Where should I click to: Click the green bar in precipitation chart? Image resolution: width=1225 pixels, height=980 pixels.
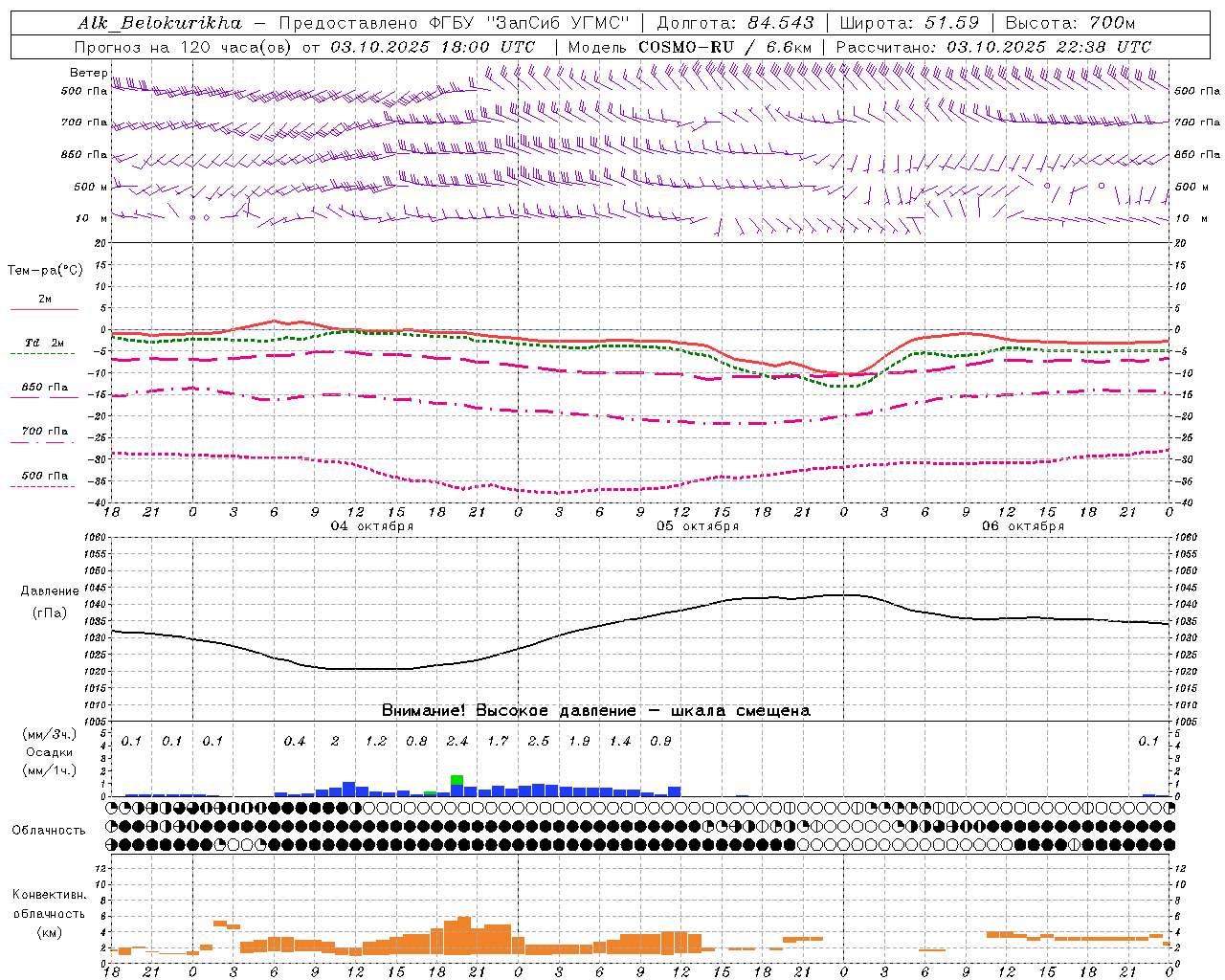(x=457, y=780)
